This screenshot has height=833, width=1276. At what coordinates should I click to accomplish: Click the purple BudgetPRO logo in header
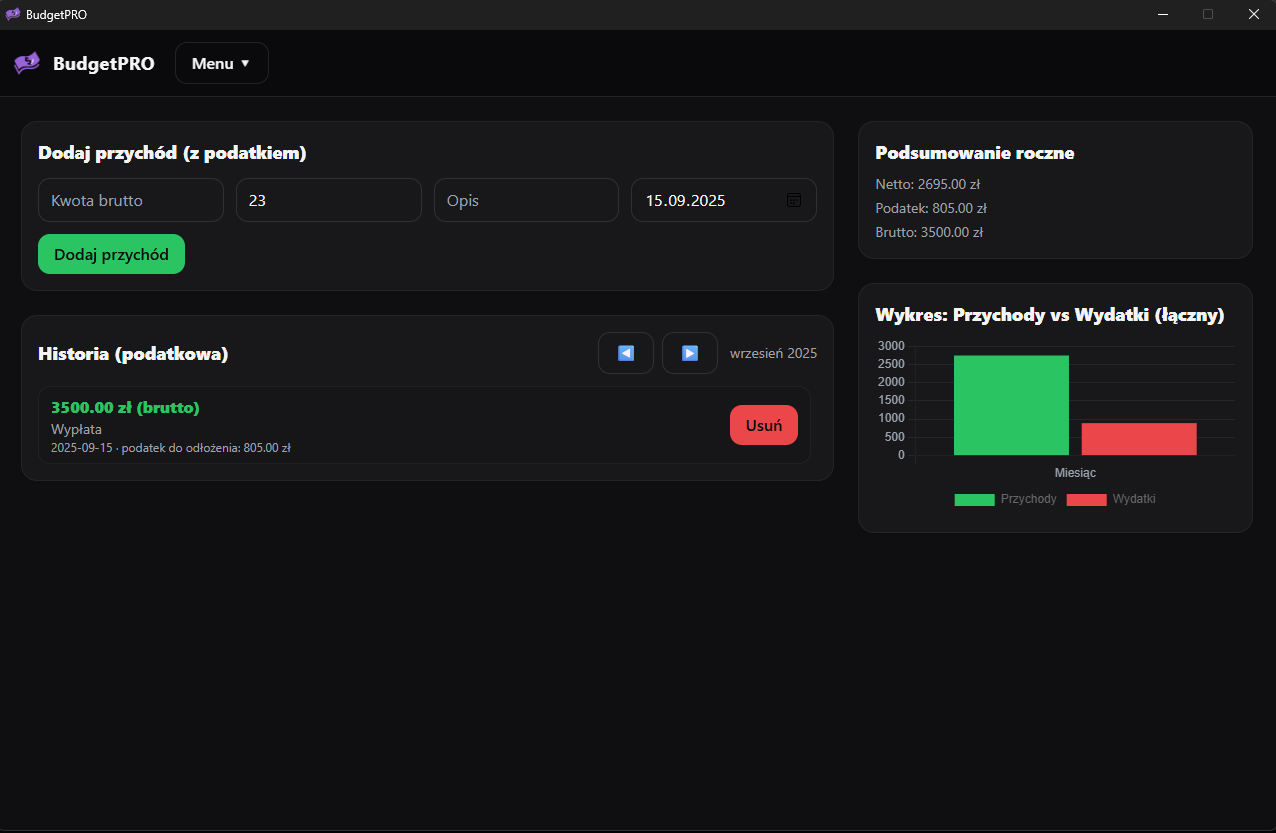27,63
